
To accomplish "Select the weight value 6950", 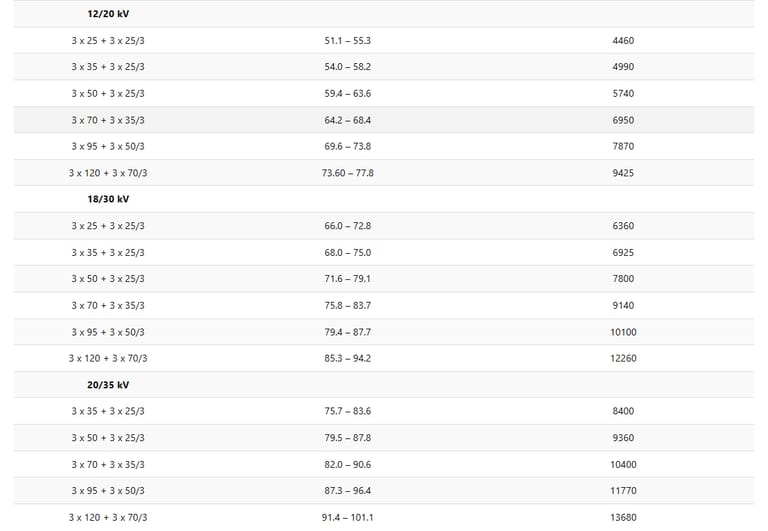I will click(x=623, y=120).
